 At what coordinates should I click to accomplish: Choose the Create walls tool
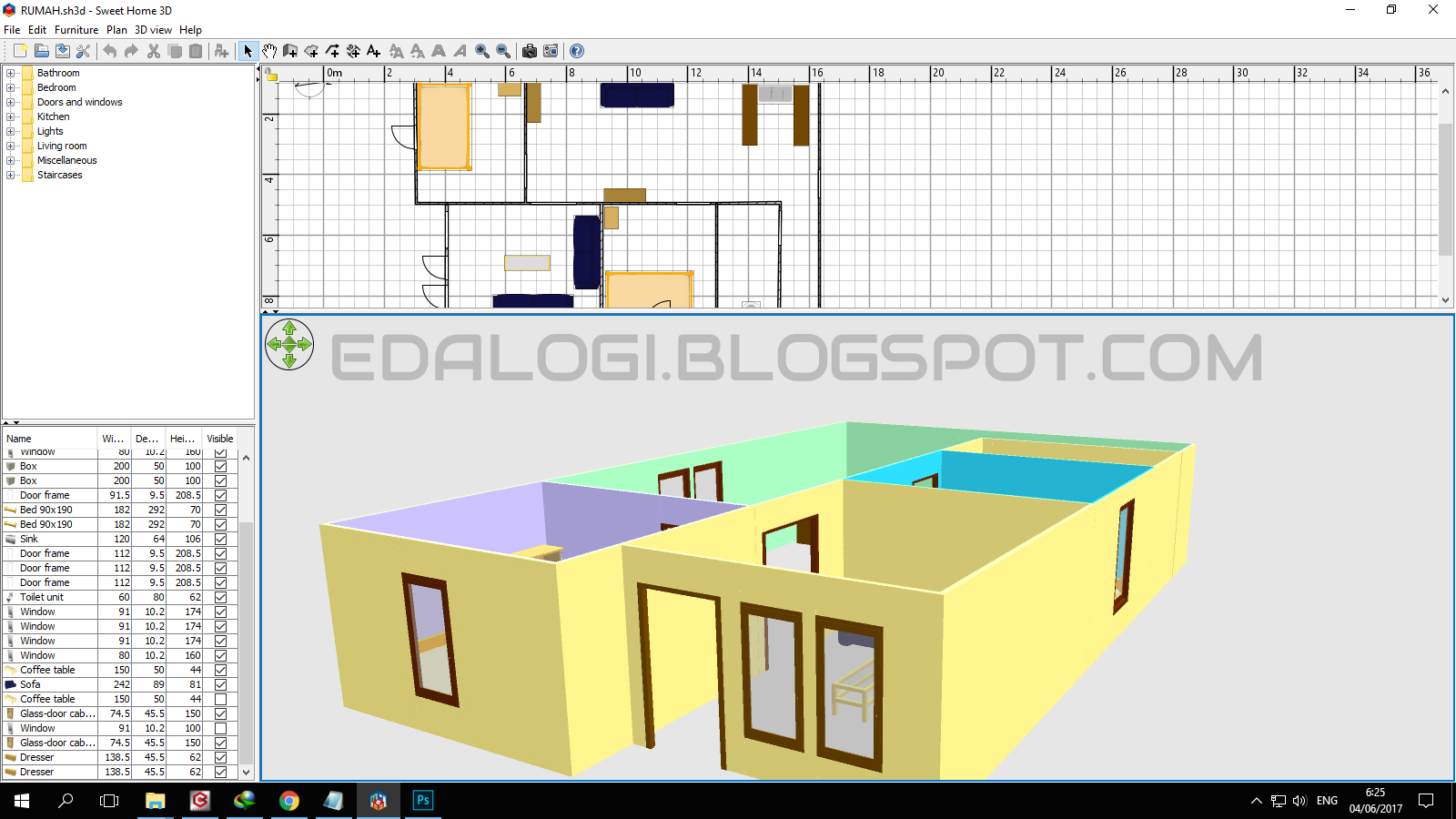coord(290,51)
